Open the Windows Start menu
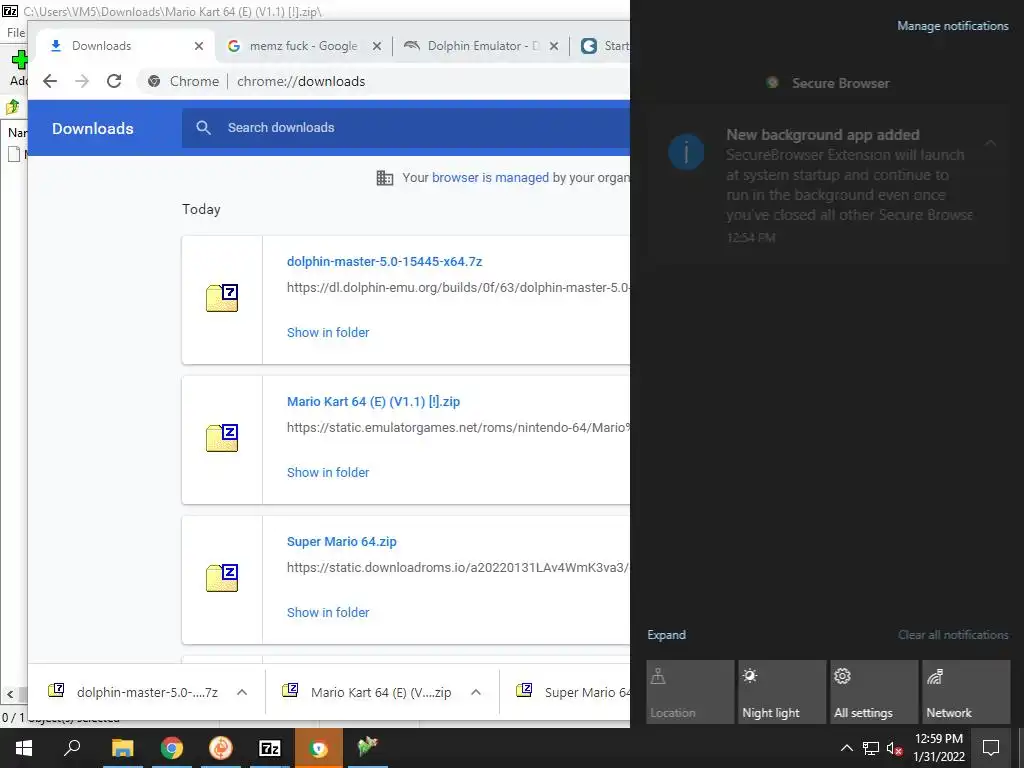Viewport: 1024px width, 768px height. 24,748
